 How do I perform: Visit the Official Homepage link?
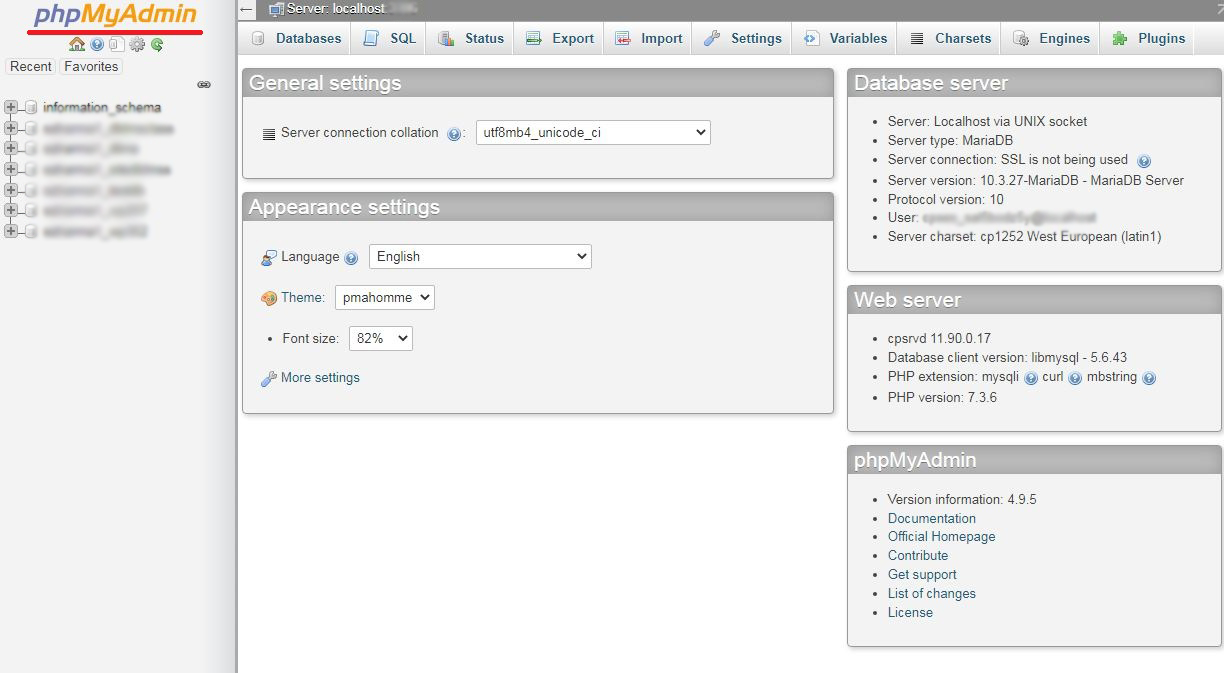click(942, 537)
